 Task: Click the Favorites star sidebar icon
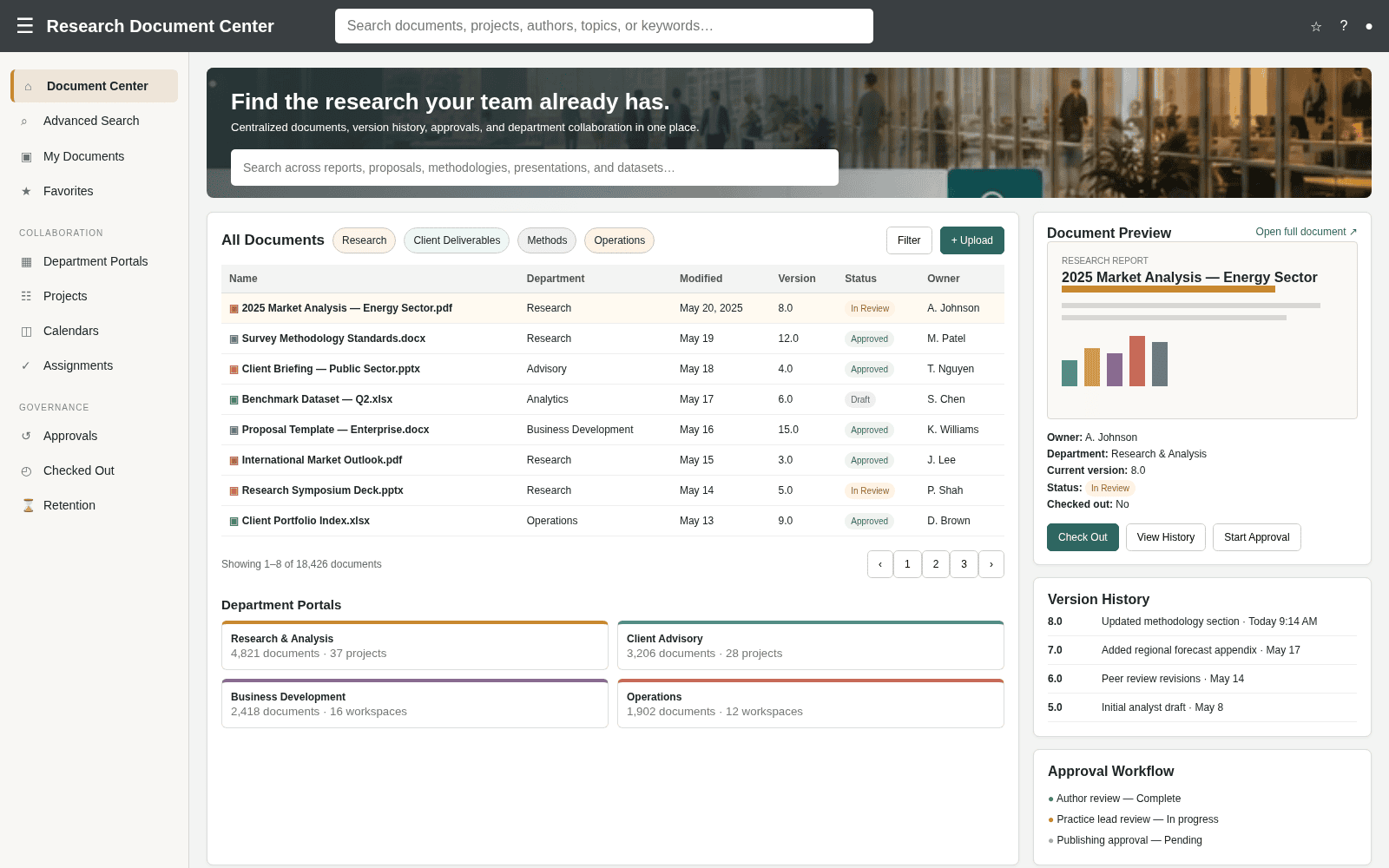pos(26,192)
